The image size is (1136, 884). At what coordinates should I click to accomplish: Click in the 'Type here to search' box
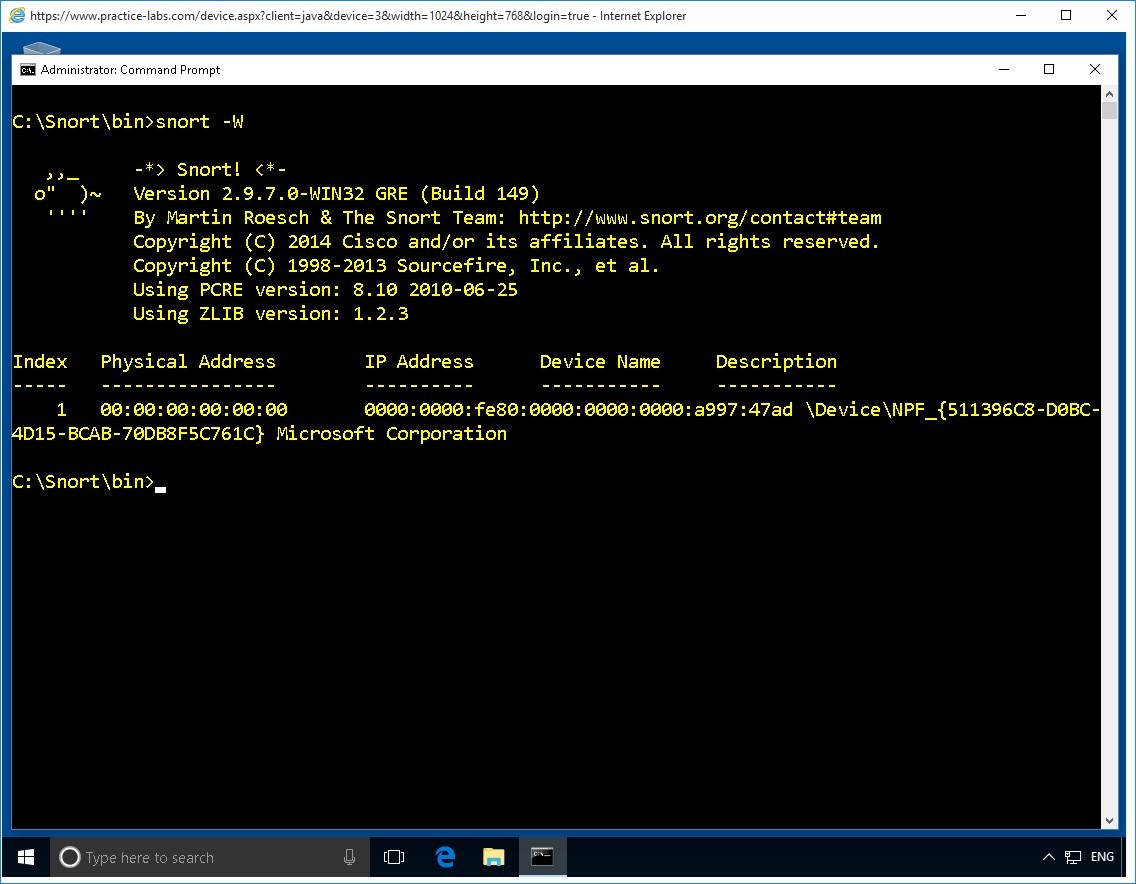coord(200,857)
